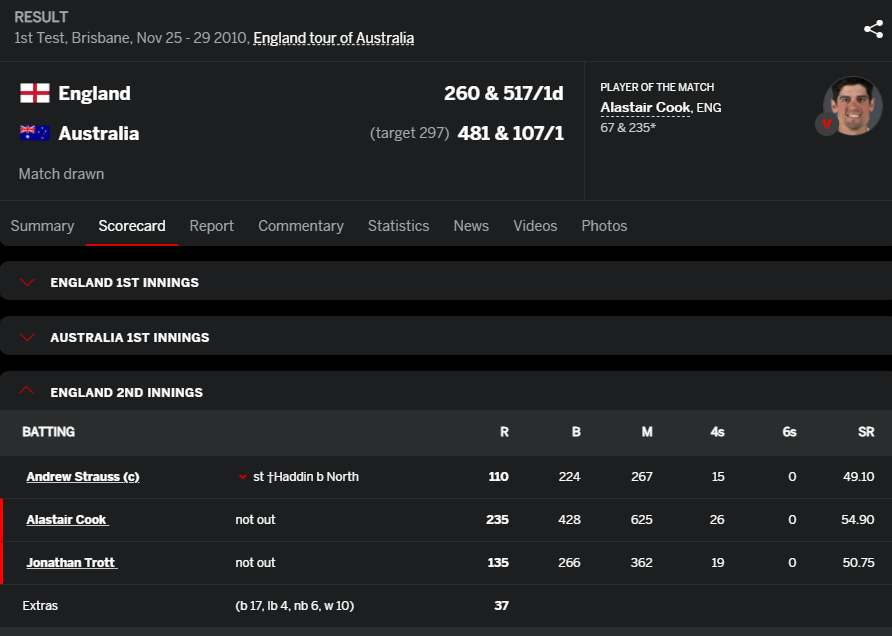Open the Videos tab
Screen dimensions: 892x636
tap(535, 226)
